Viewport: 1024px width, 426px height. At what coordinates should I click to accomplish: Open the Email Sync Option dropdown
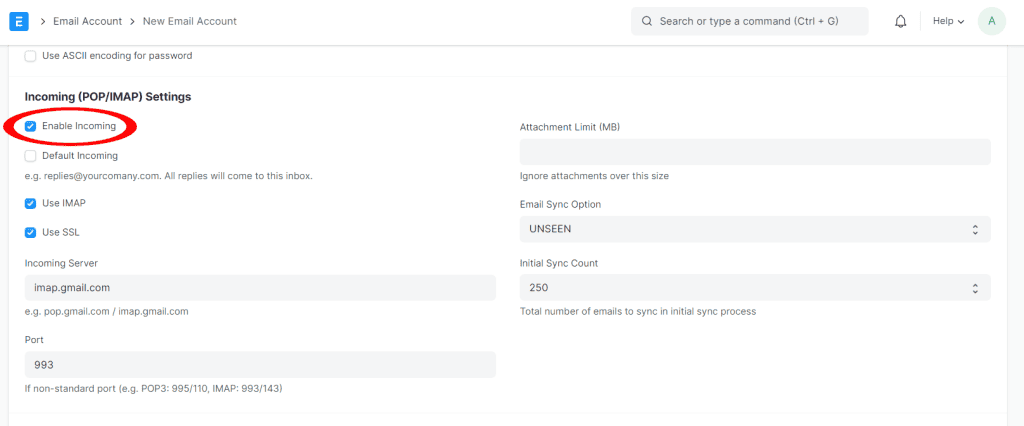(755, 229)
